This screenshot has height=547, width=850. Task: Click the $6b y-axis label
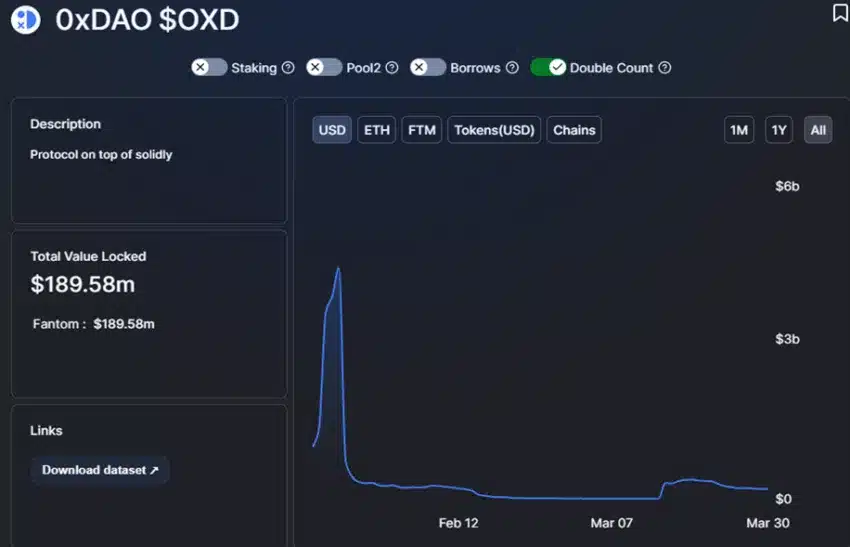787,186
